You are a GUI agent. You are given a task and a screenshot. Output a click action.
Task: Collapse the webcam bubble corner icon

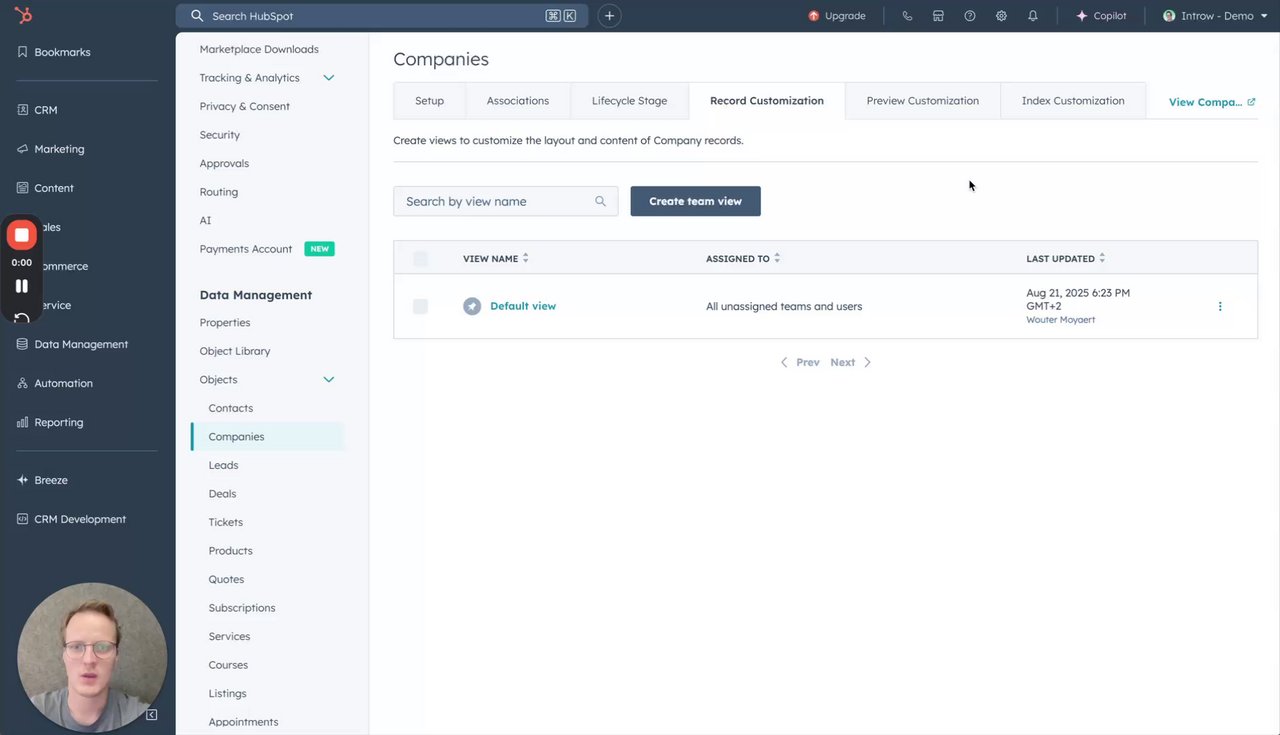152,715
